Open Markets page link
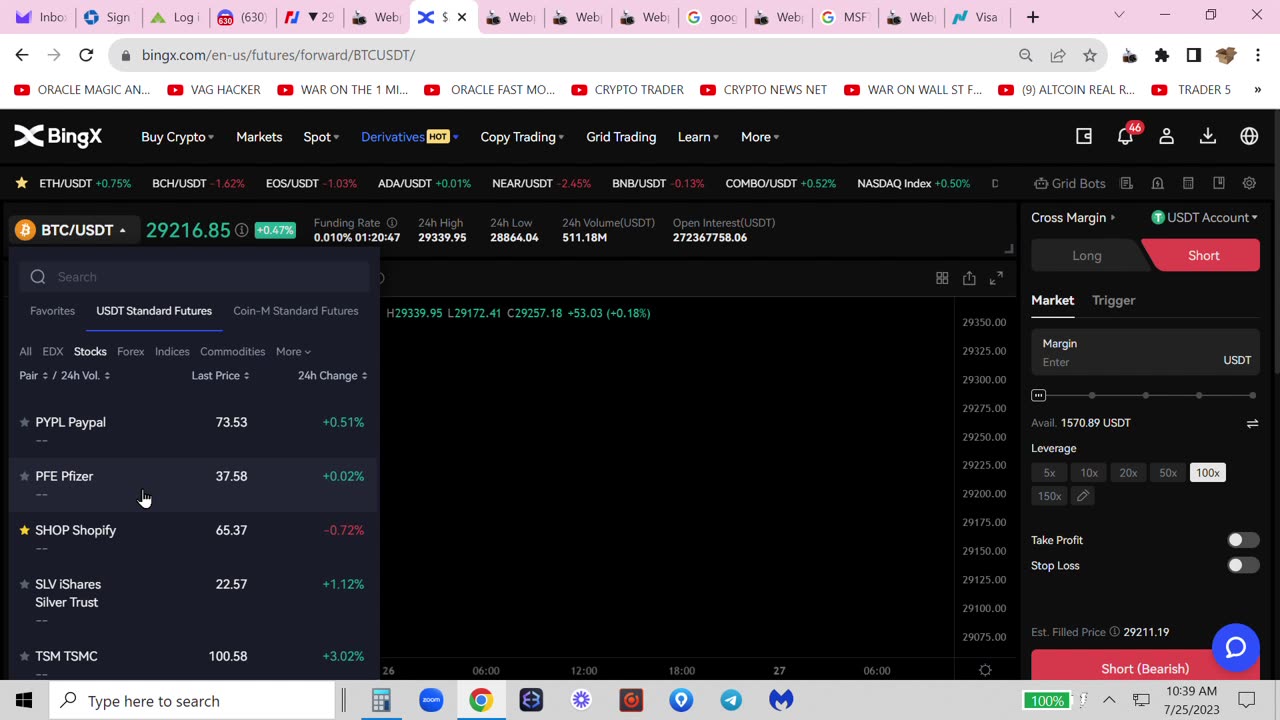Viewport: 1280px width, 720px height. point(259,137)
